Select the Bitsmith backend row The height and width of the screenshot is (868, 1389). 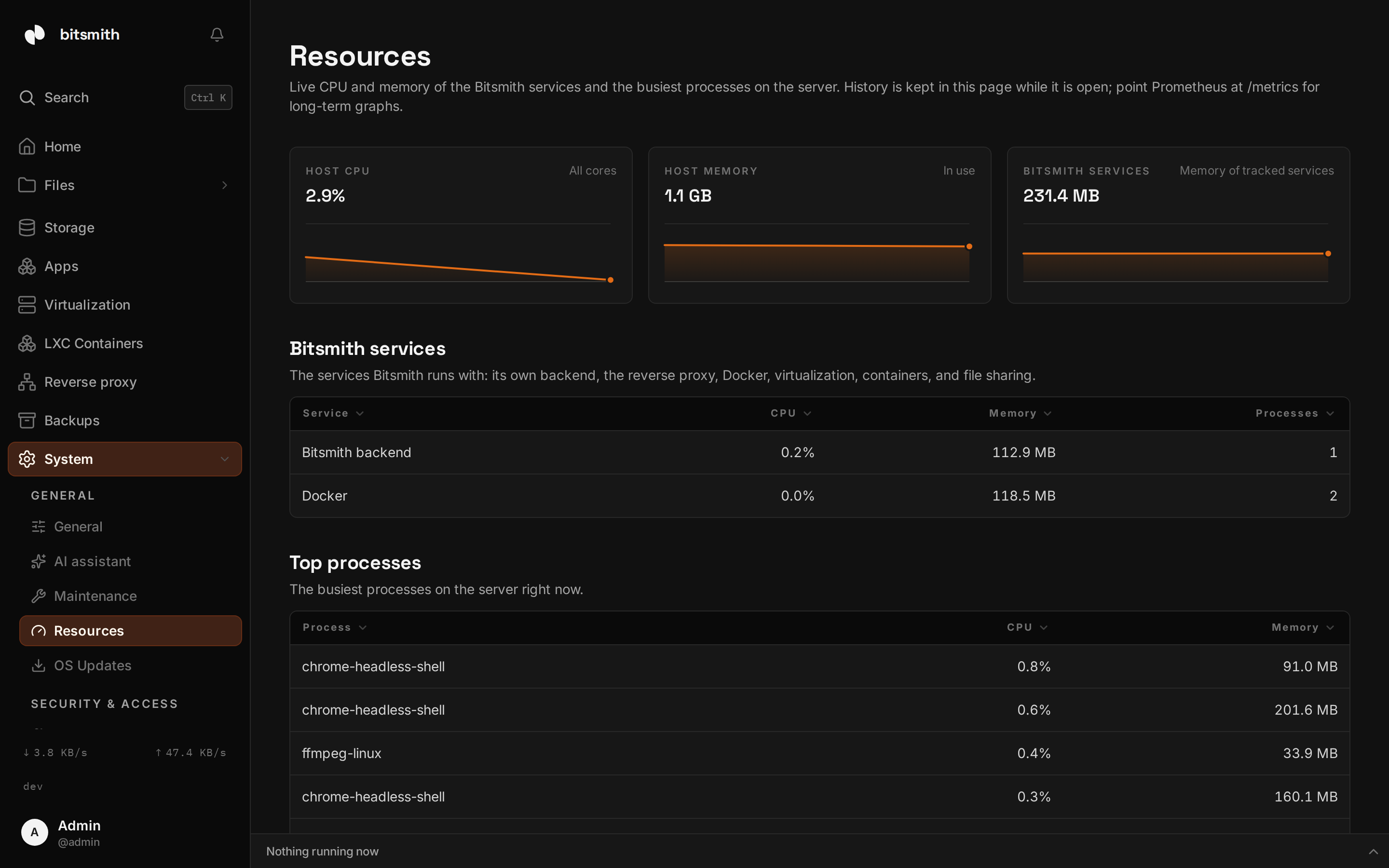point(819,452)
